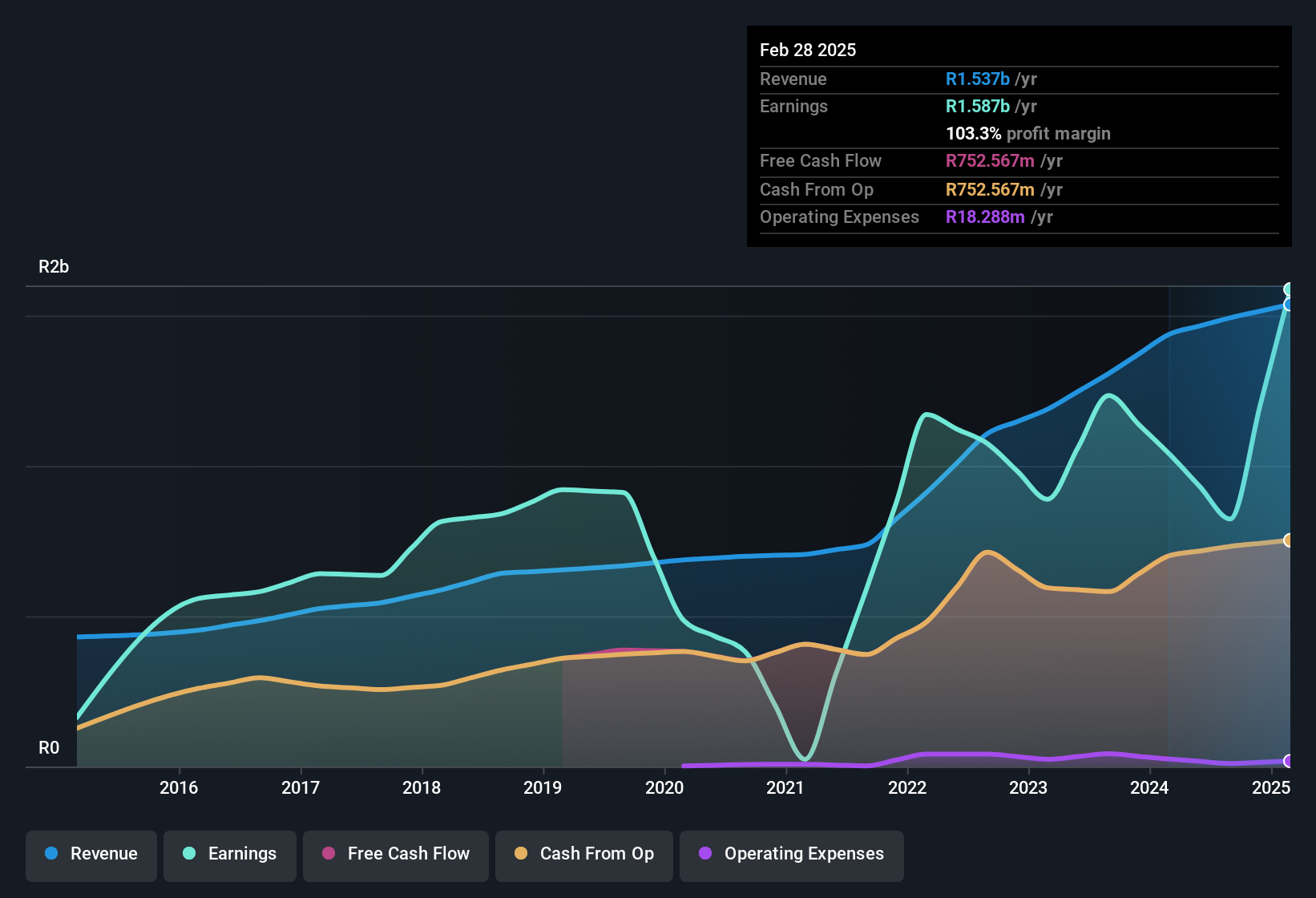Image resolution: width=1316 pixels, height=898 pixels.
Task: Toggle the Earnings legend button
Action: point(230,856)
